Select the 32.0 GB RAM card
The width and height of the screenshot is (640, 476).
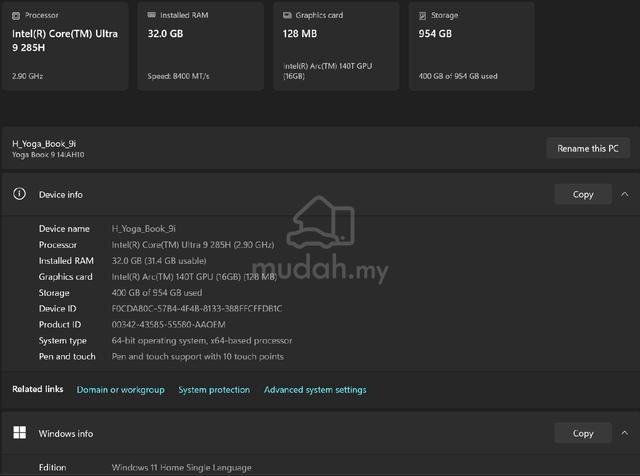pos(200,45)
